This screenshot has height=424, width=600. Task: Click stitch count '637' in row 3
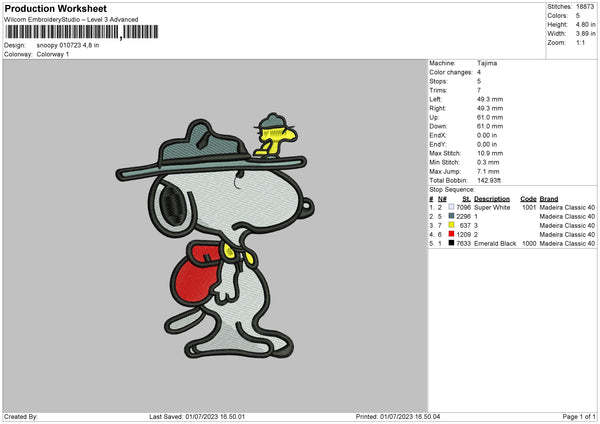465,225
